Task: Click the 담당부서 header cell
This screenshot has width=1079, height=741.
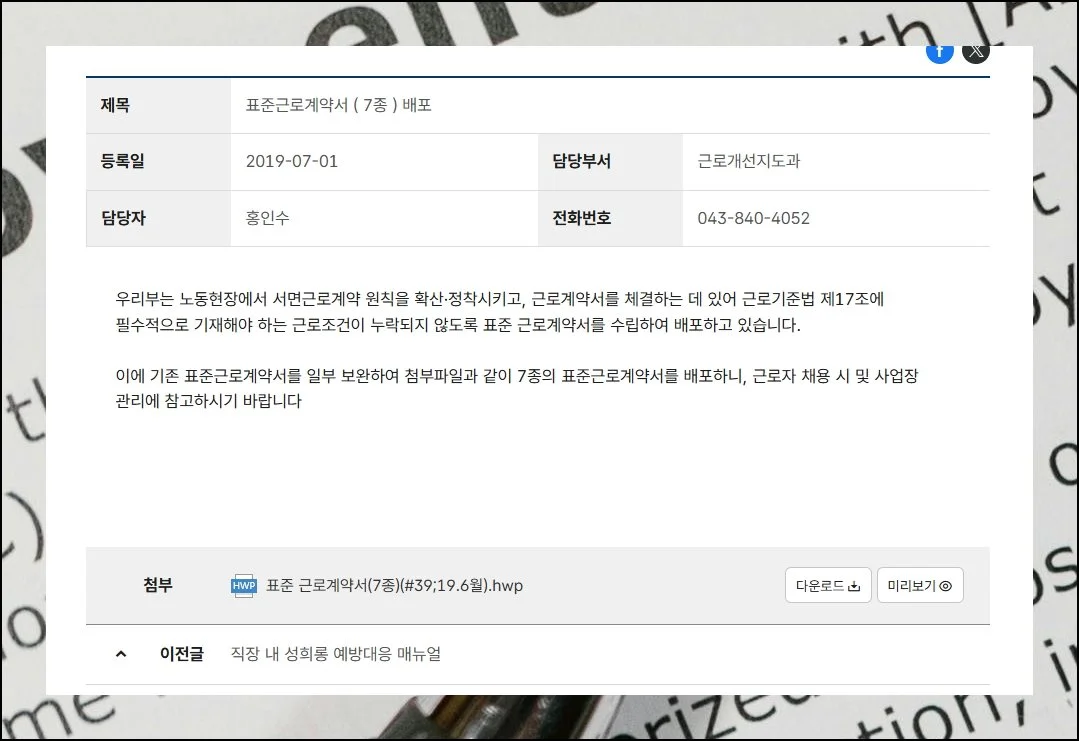Action: click(x=581, y=161)
